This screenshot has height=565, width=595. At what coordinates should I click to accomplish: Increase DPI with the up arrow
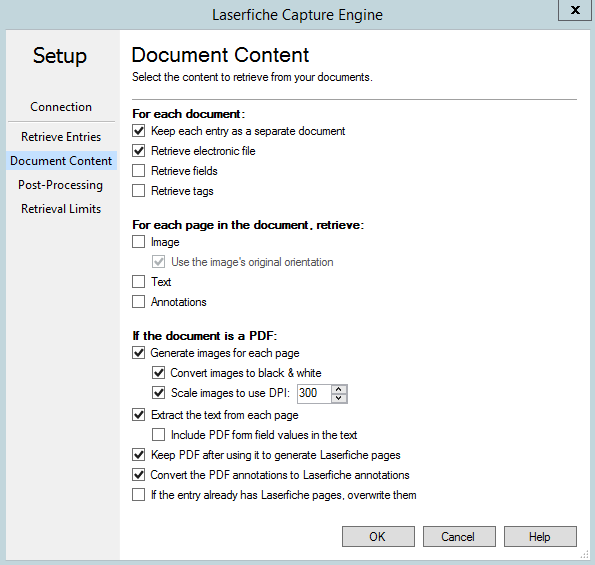click(x=338, y=389)
